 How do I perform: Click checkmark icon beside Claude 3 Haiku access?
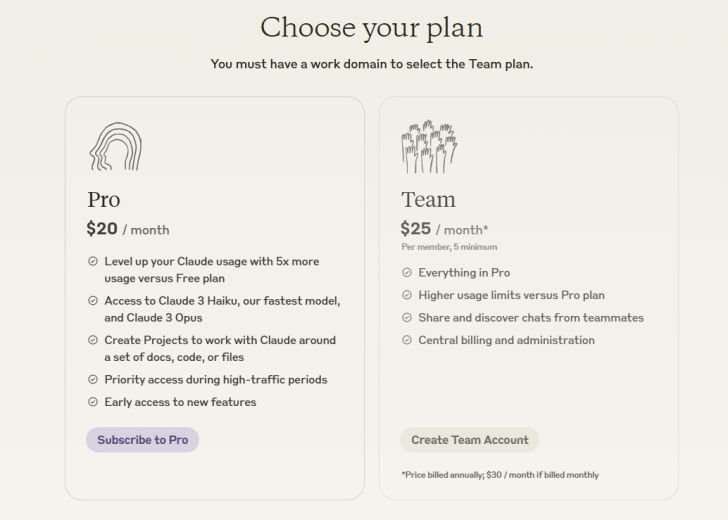[93, 301]
